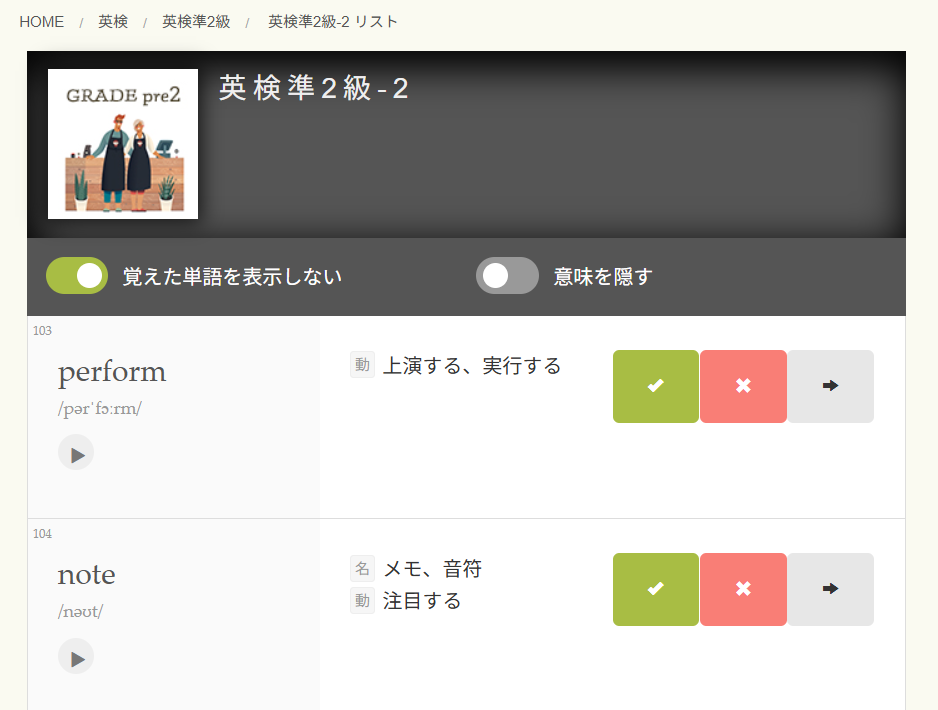Open 英検準2級 breadcrumb link
Viewport: 938px width, 710px height.
(196, 22)
